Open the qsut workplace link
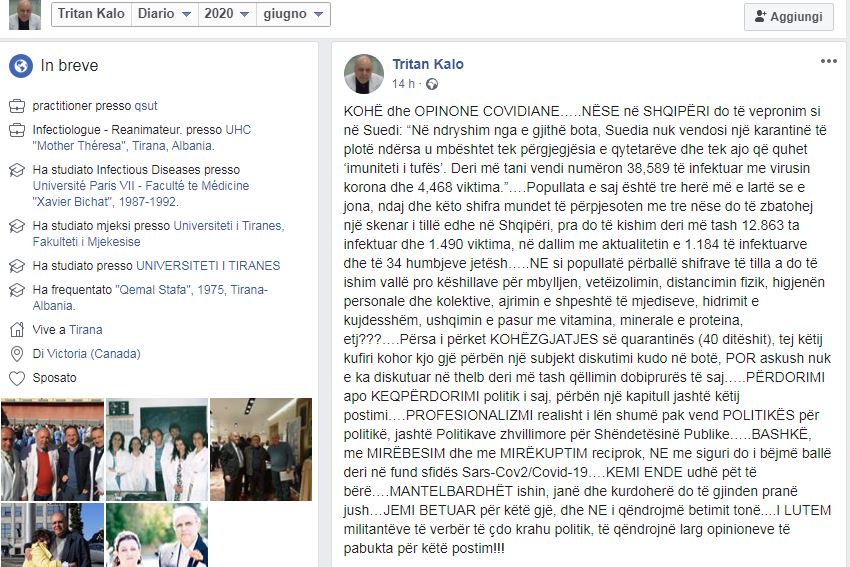The image size is (850, 567). [x=146, y=106]
